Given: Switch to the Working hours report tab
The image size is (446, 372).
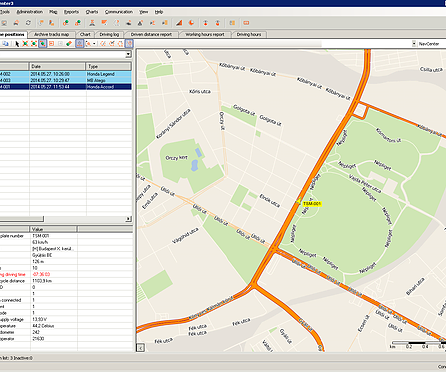Looking at the screenshot, I should (205, 34).
